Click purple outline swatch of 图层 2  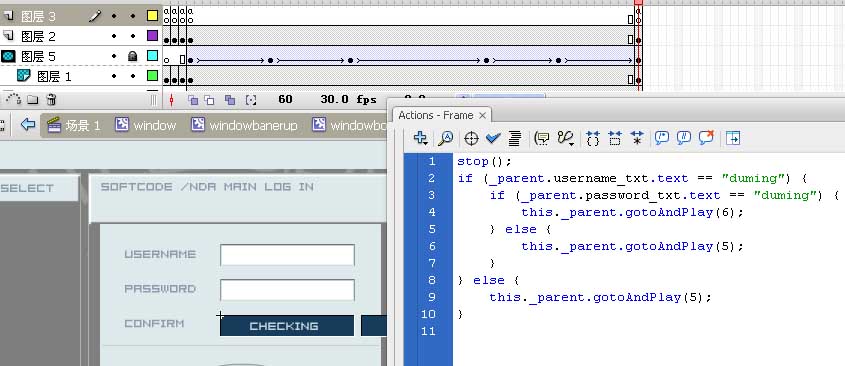(x=153, y=36)
